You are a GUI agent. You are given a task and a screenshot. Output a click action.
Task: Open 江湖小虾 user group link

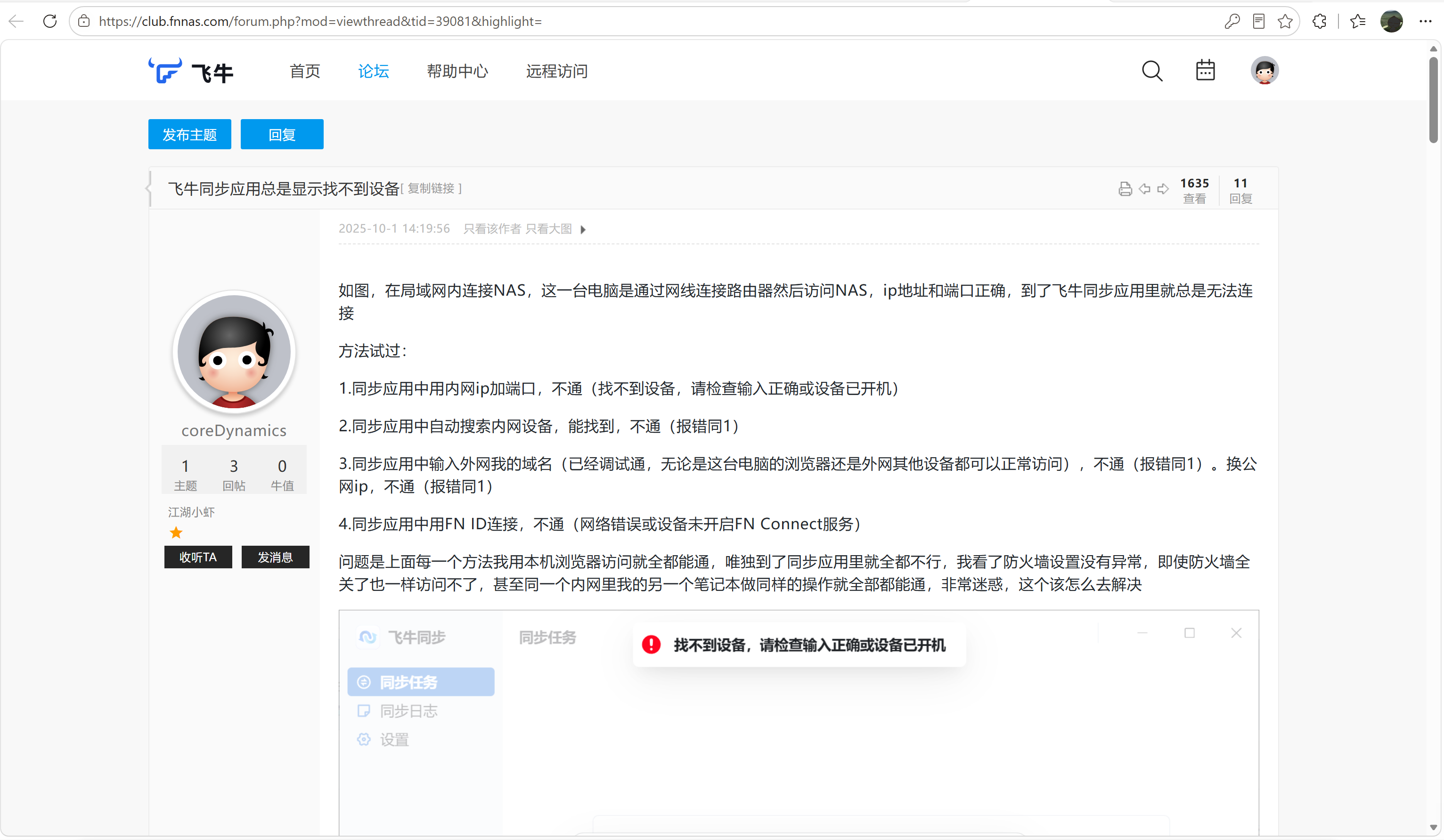coord(191,512)
